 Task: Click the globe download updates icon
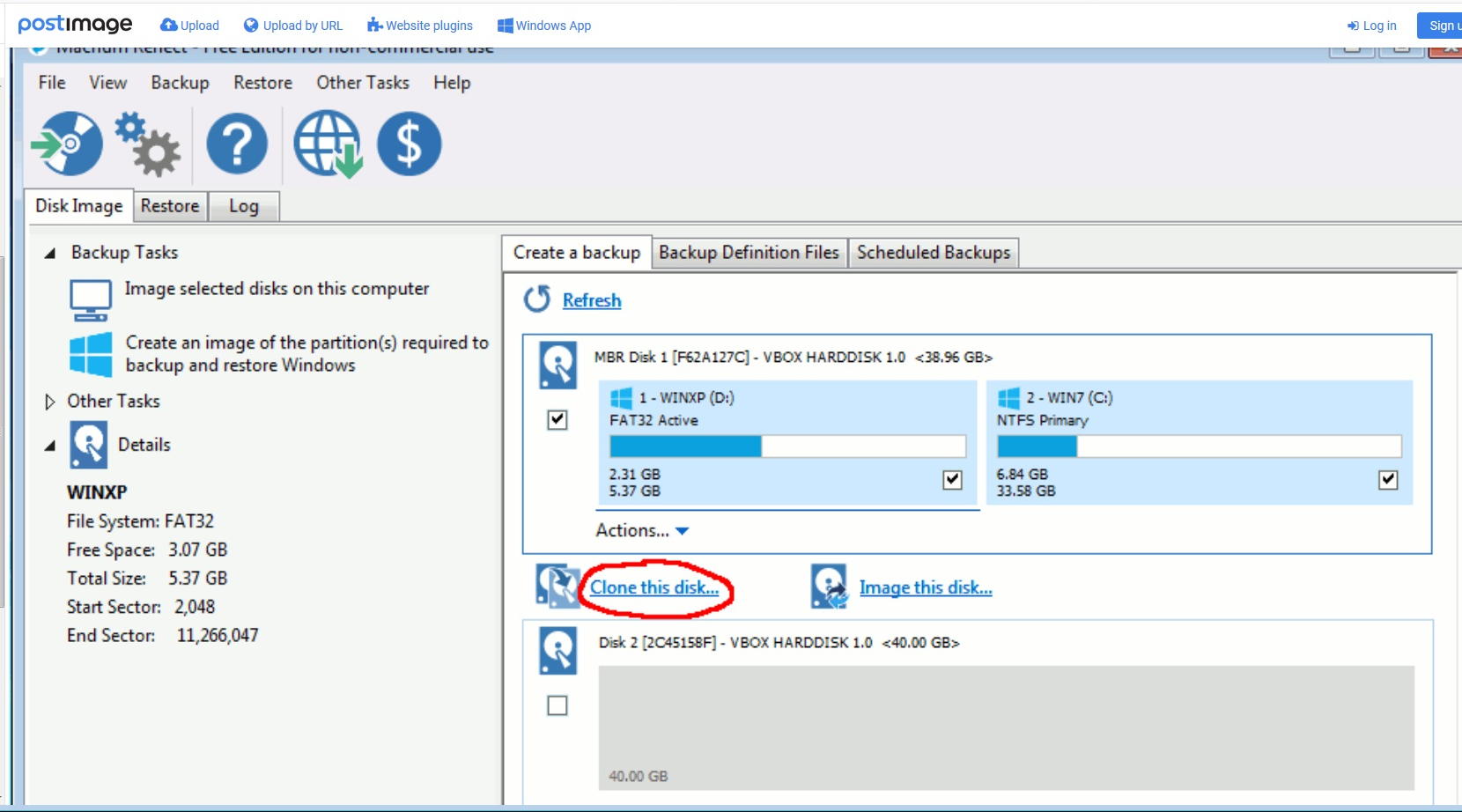point(328,144)
